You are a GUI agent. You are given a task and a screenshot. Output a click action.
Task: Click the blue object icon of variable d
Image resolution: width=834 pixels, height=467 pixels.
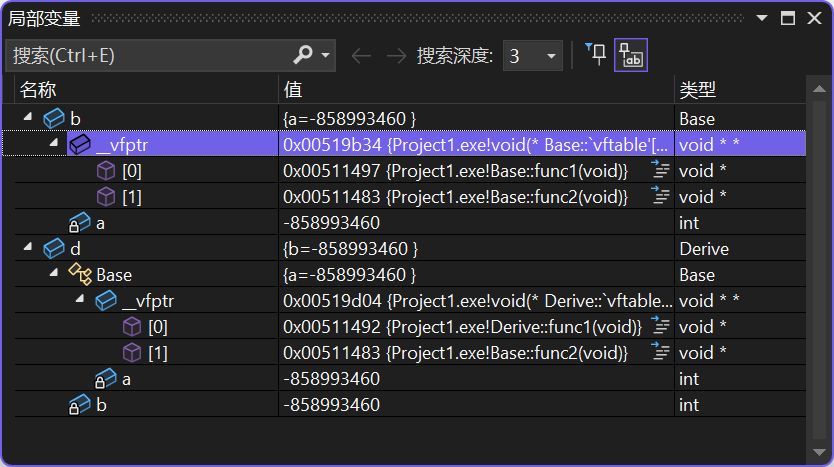click(54, 248)
